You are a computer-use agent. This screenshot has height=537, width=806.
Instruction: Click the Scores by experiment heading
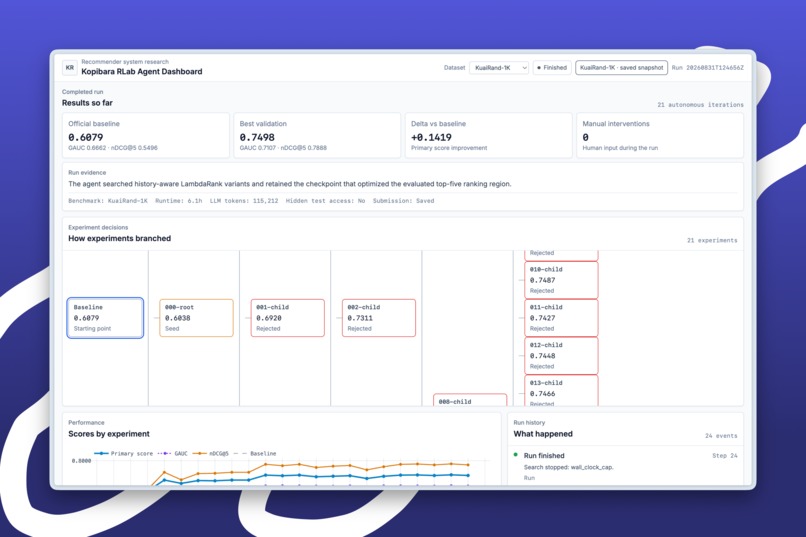click(109, 434)
